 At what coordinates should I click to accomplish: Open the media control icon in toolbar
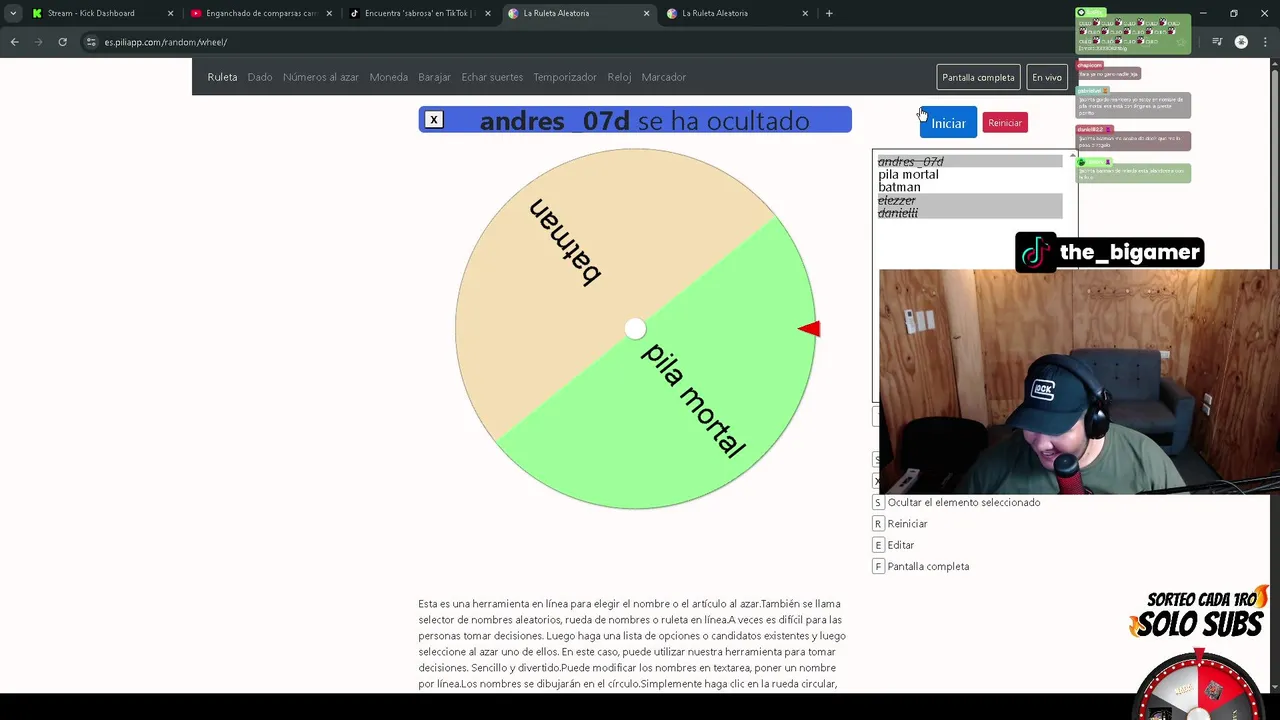(x=1217, y=42)
